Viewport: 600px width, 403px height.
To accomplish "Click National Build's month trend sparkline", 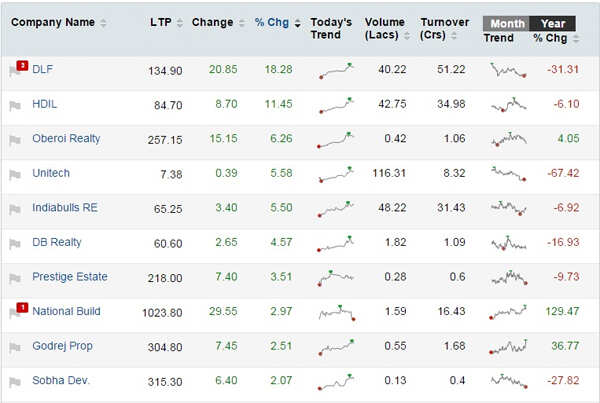I will [508, 312].
